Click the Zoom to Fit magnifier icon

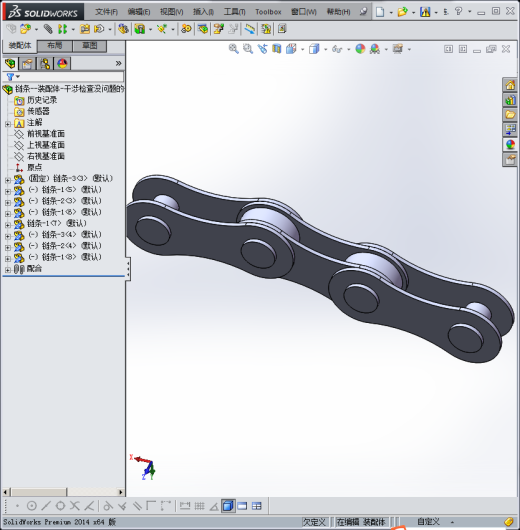click(x=233, y=49)
